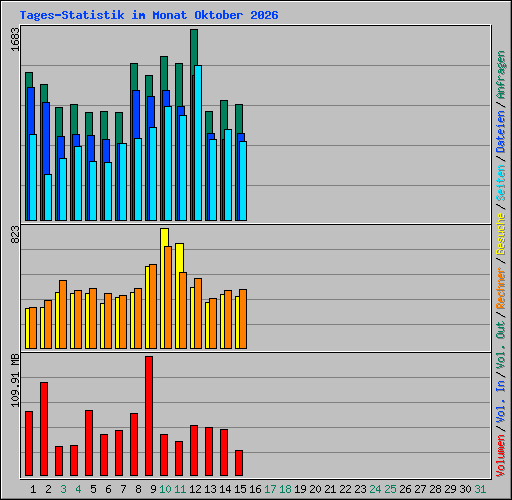The width and height of the screenshot is (512, 500).
Task: Click the red Volumen bar on day 8
Action: (x=134, y=445)
